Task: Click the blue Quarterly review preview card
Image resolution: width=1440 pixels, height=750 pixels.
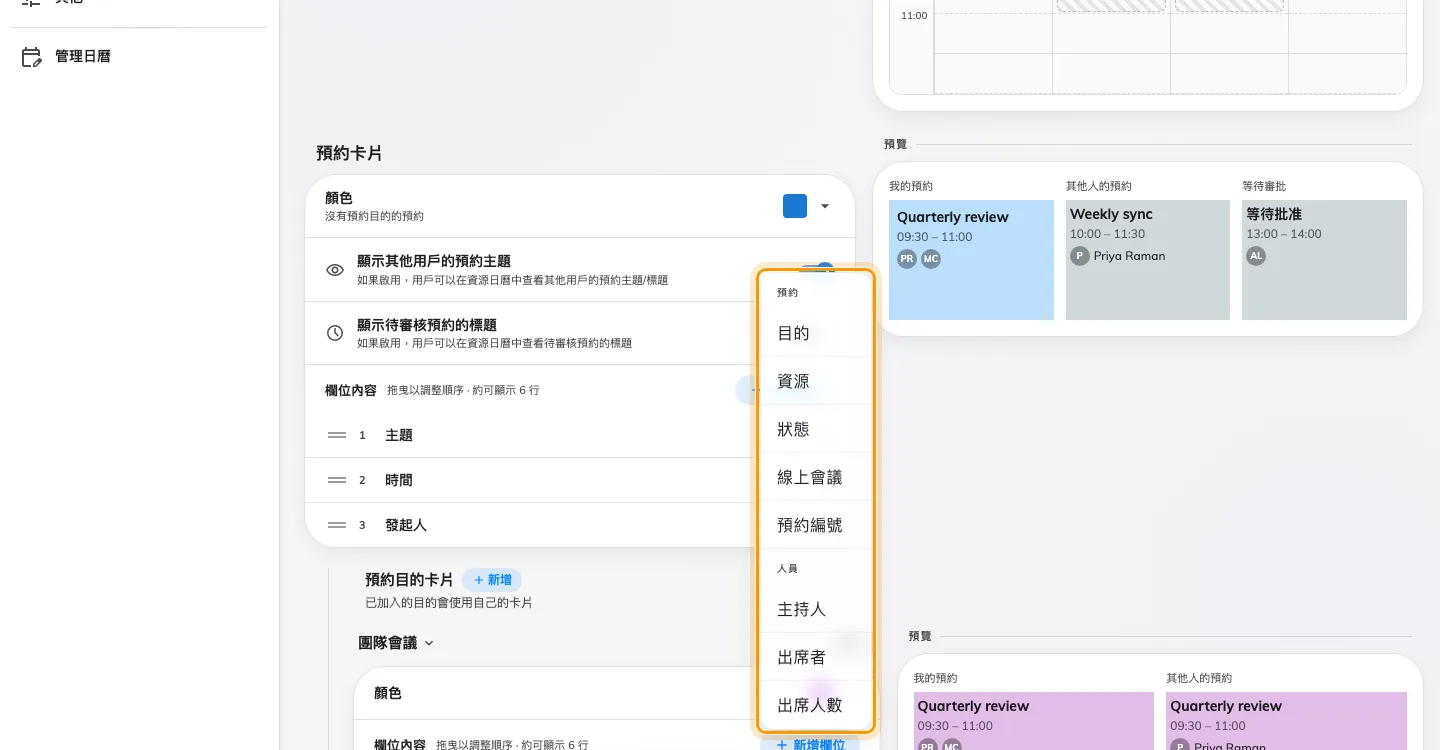Action: coord(971,260)
